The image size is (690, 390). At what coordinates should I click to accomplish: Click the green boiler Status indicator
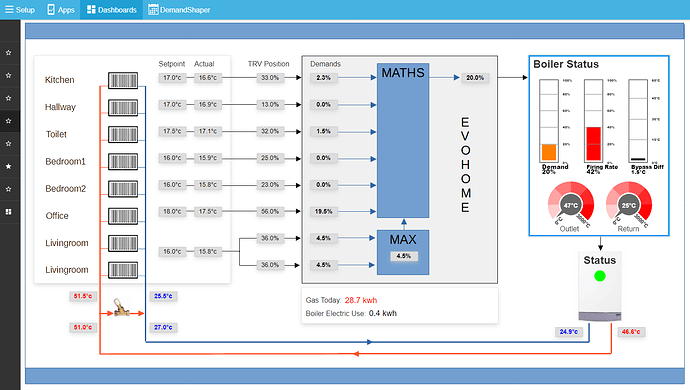click(600, 276)
